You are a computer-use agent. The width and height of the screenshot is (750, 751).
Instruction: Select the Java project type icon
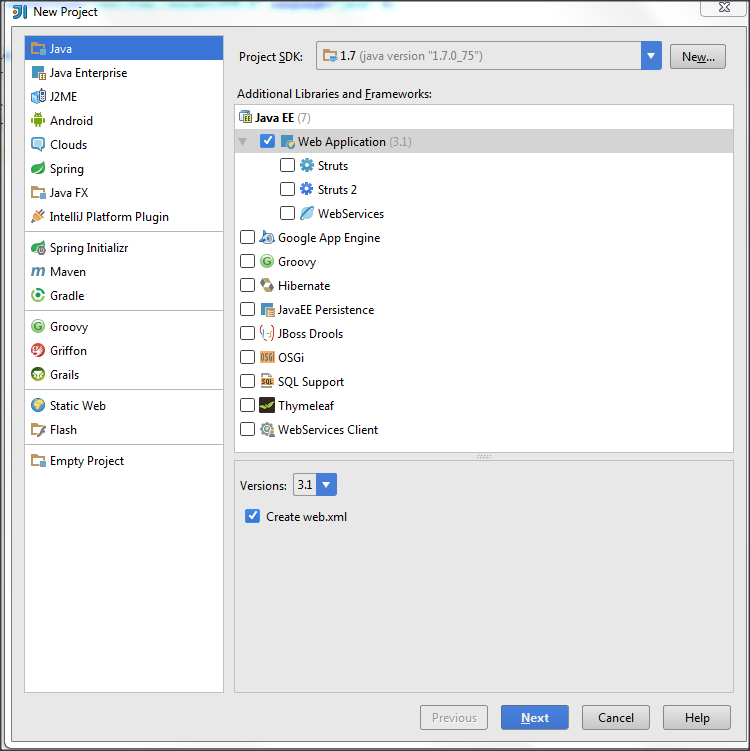(38, 48)
